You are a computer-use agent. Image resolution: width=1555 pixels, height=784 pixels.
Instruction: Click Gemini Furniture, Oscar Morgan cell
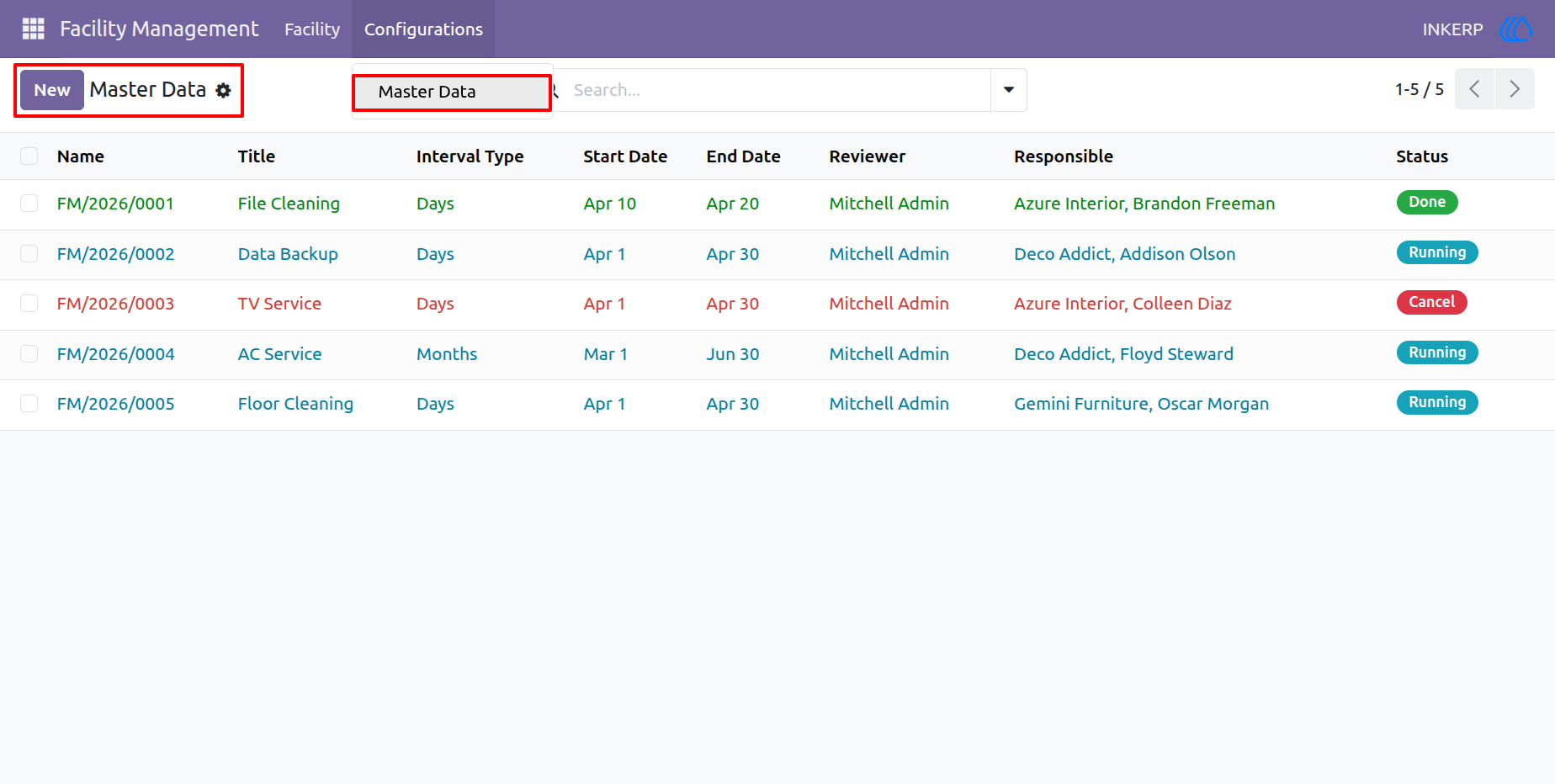[1141, 404]
